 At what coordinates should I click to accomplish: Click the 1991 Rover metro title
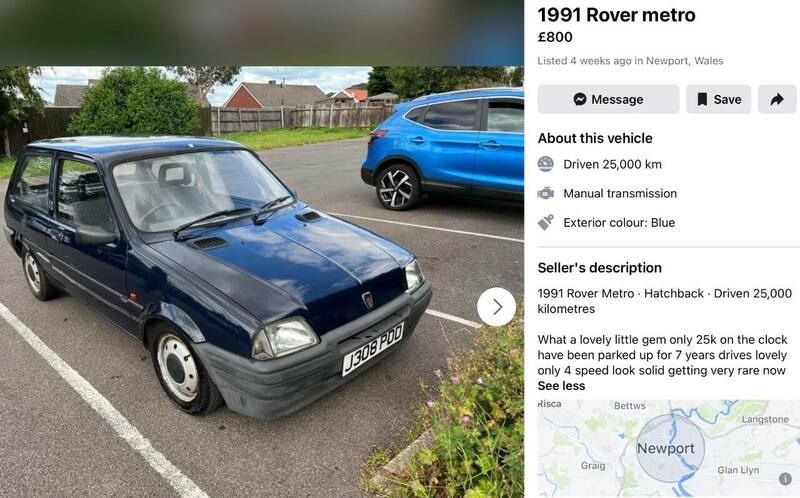pos(616,15)
